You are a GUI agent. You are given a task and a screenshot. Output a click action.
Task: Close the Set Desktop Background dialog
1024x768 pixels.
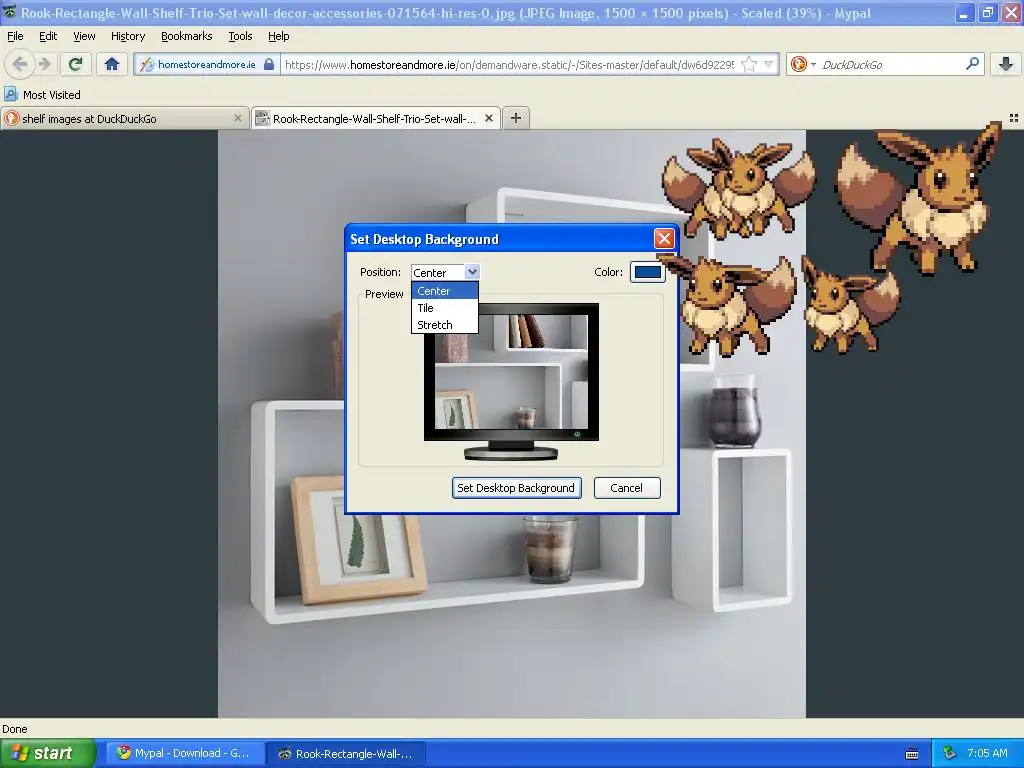664,238
